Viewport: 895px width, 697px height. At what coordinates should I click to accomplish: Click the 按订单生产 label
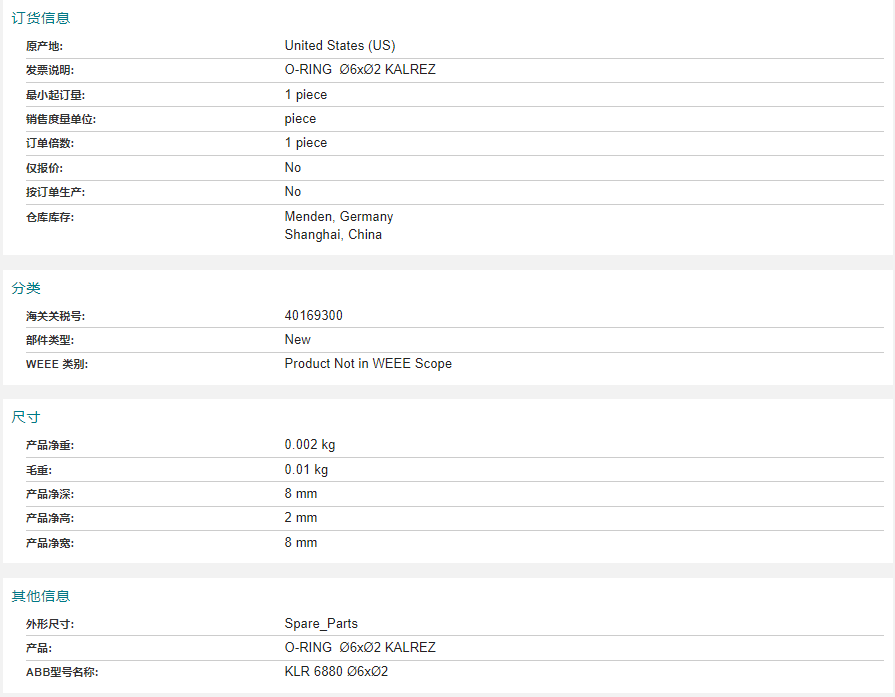[55, 192]
